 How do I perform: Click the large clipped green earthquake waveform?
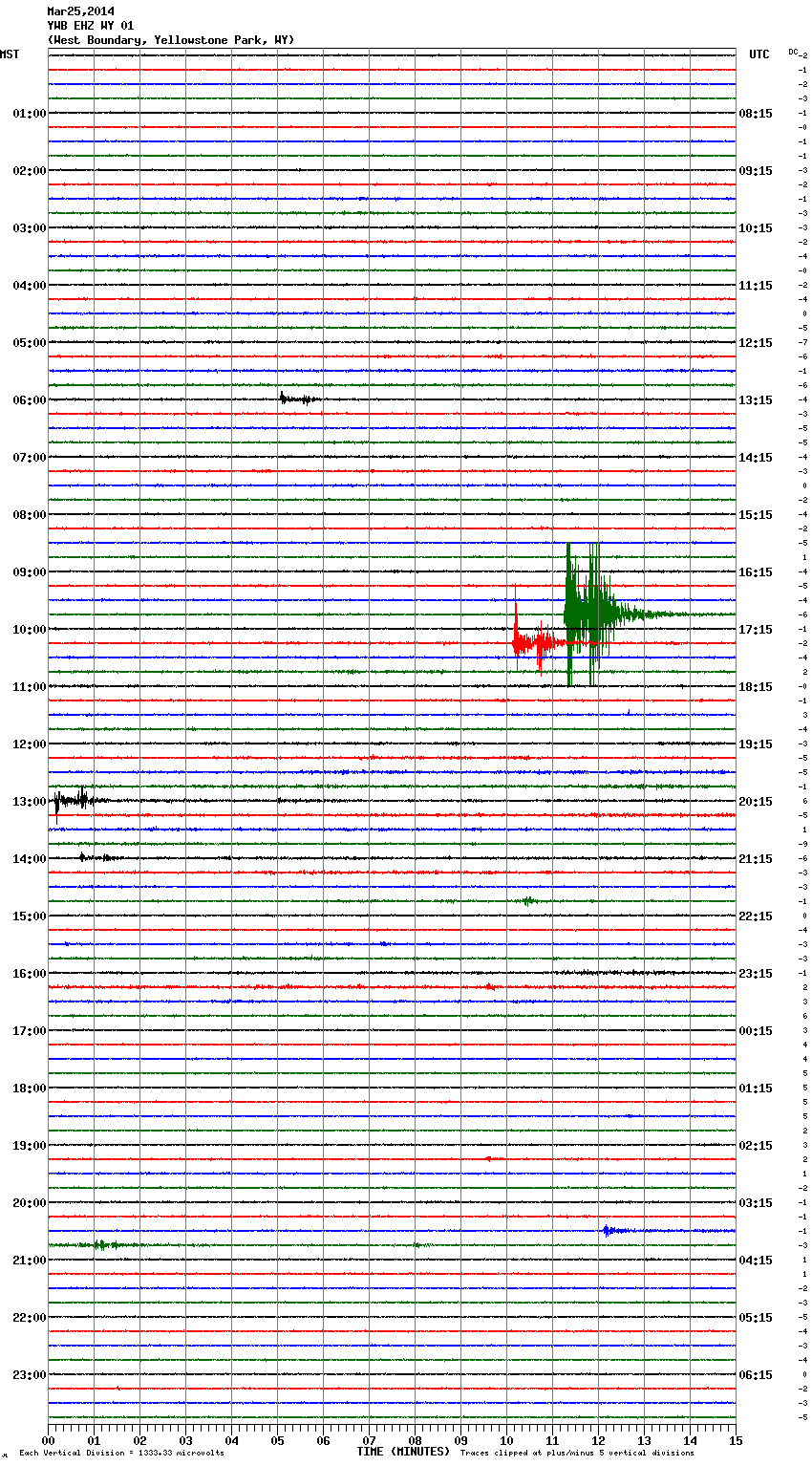click(x=611, y=614)
